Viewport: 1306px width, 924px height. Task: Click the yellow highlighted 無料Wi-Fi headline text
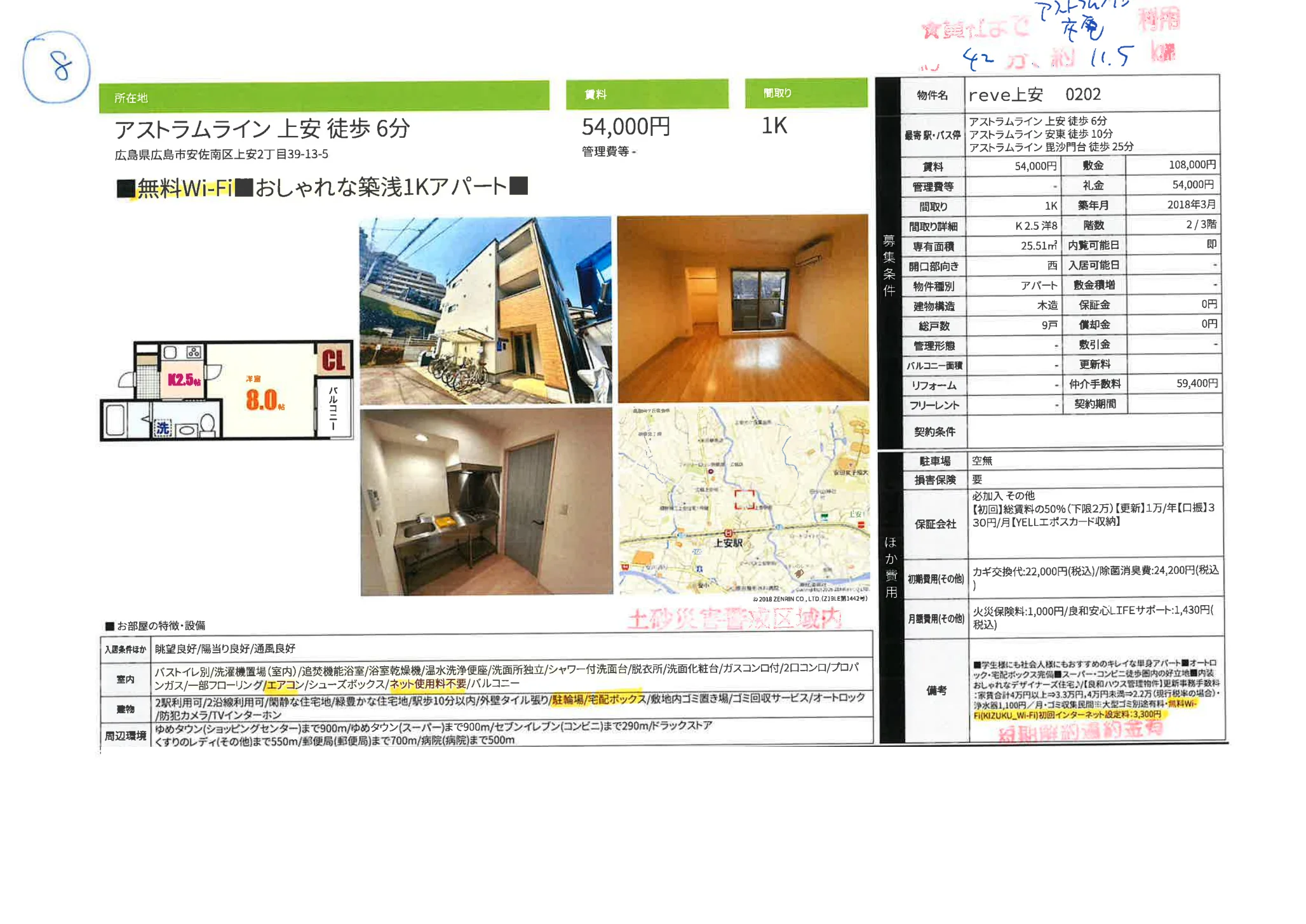tap(185, 188)
